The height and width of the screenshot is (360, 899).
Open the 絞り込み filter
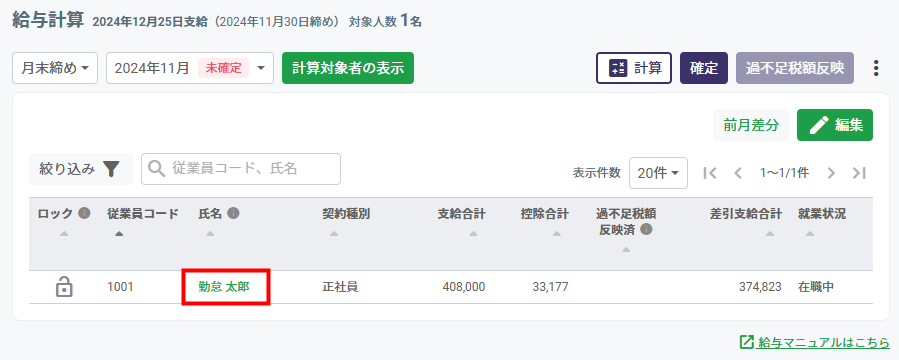tap(81, 169)
